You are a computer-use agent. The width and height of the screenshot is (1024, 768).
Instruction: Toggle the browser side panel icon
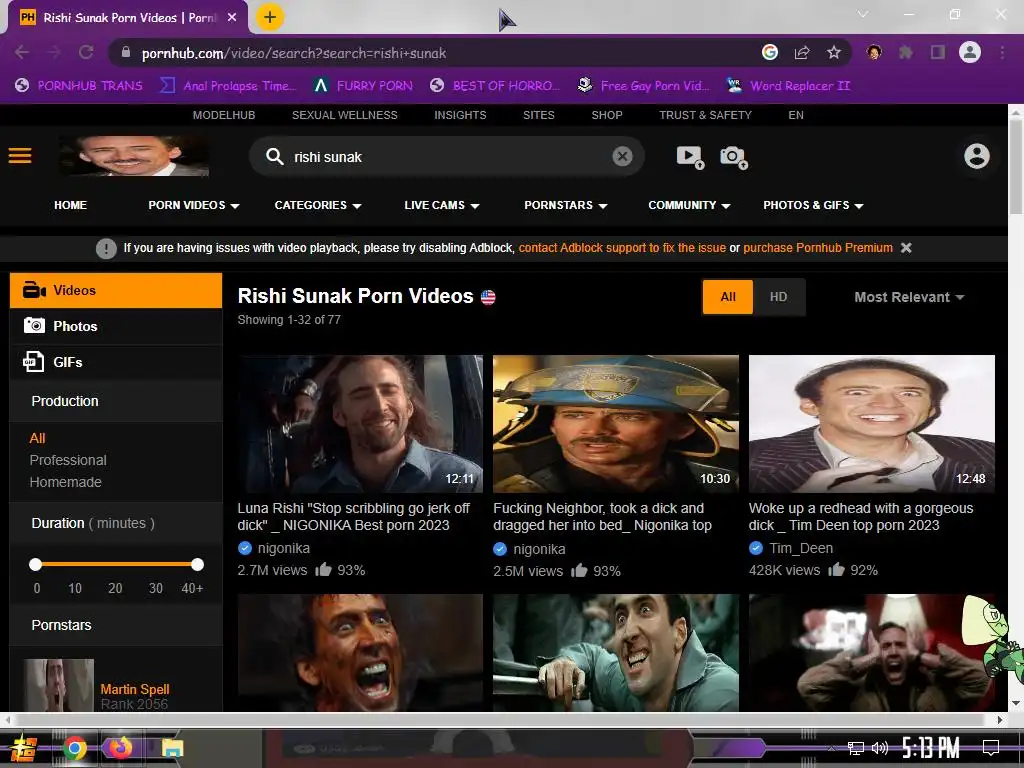(x=938, y=52)
